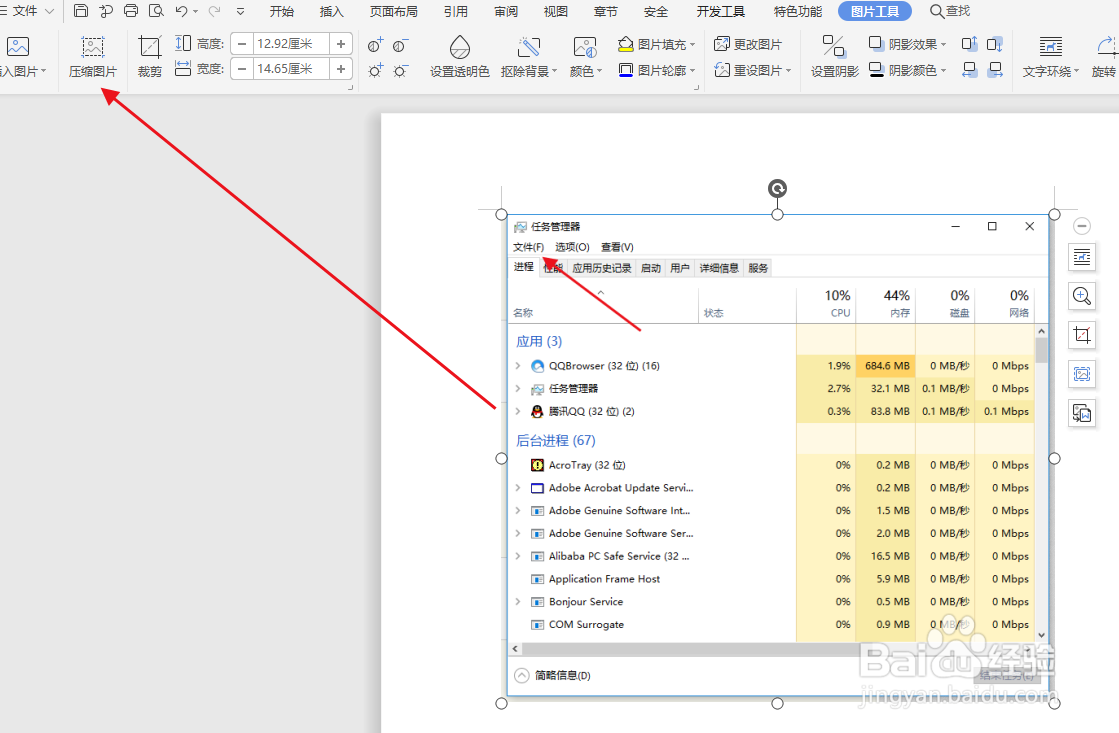Click picture preview icon in floating toolbar
This screenshot has height=733, width=1119.
point(1082,373)
